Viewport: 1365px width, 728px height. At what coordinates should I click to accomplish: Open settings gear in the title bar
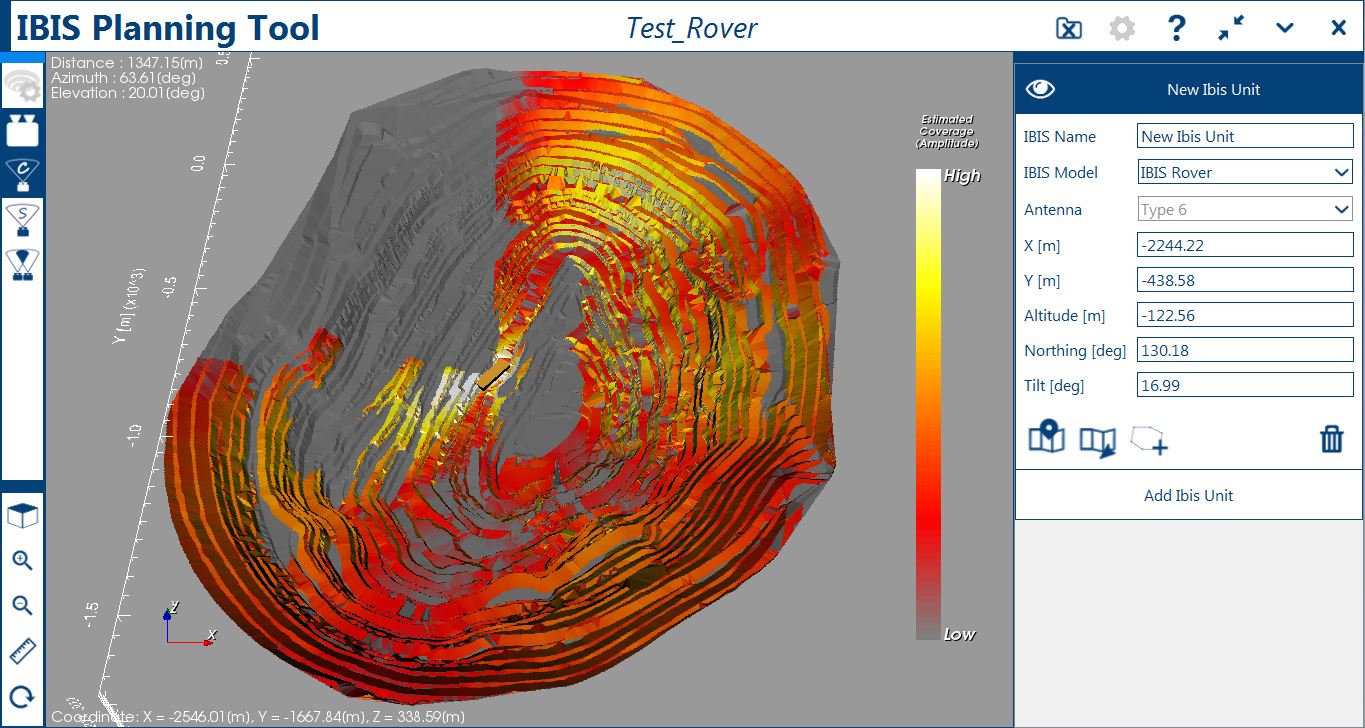[x=1122, y=28]
